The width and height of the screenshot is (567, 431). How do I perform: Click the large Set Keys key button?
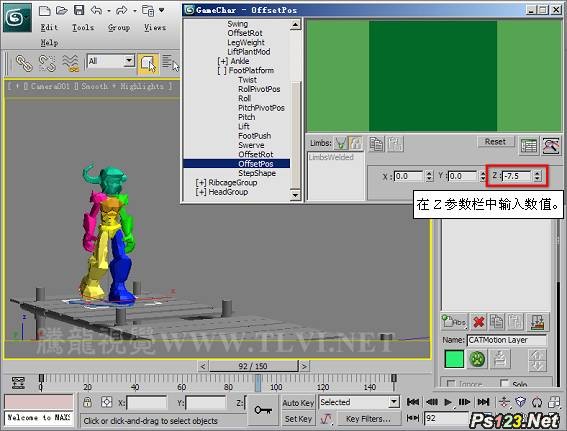[x=263, y=410]
